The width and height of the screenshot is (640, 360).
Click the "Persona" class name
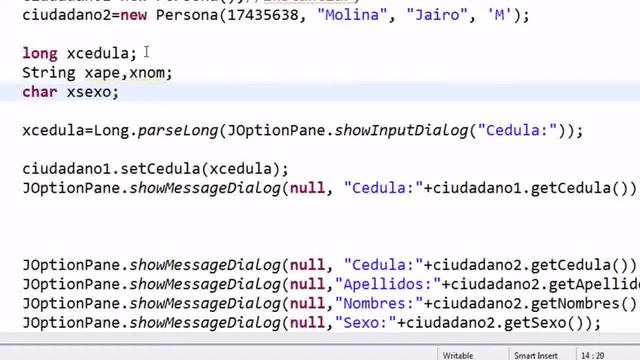point(187,15)
